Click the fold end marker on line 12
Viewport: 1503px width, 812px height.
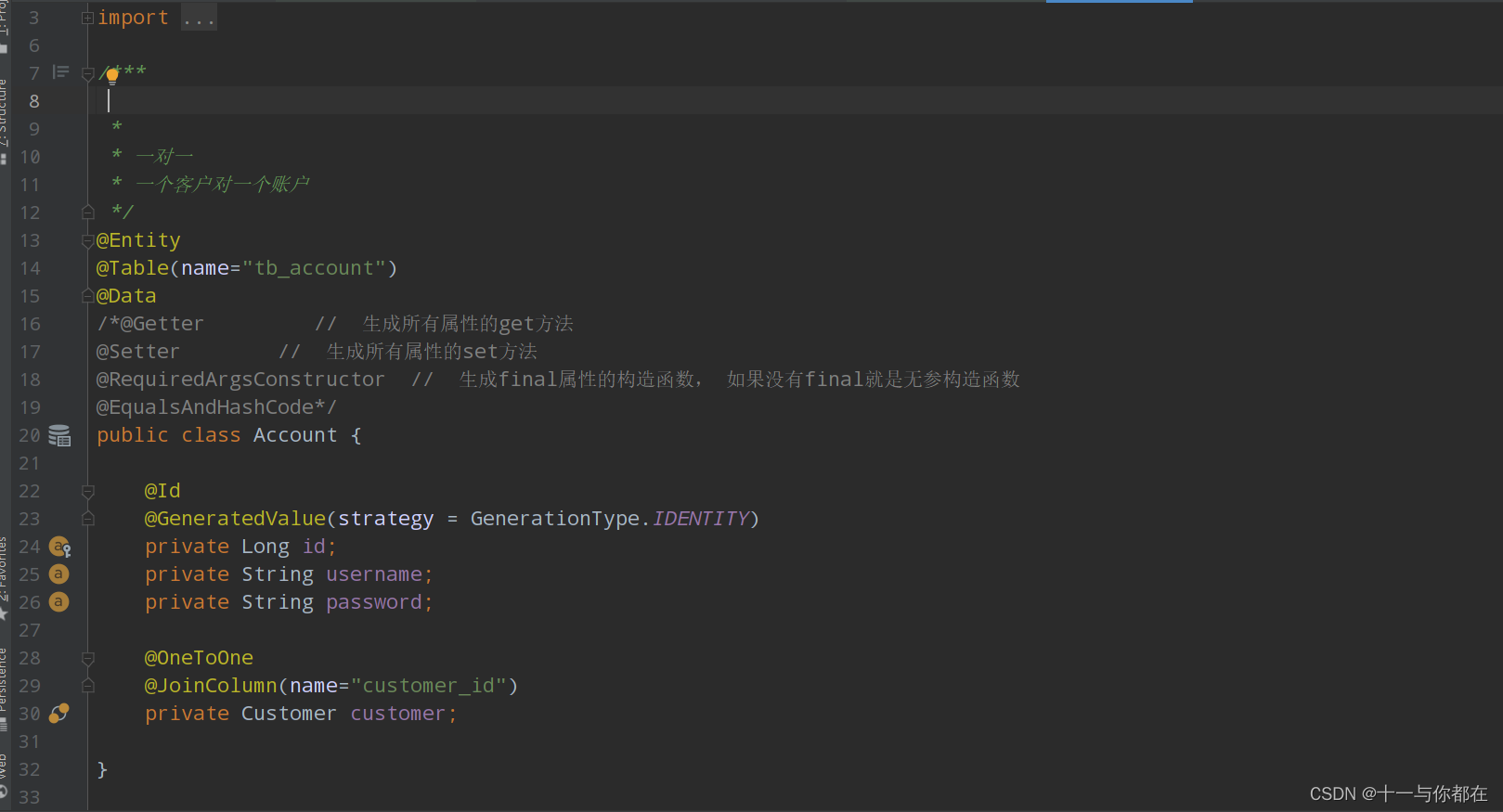pos(88,213)
